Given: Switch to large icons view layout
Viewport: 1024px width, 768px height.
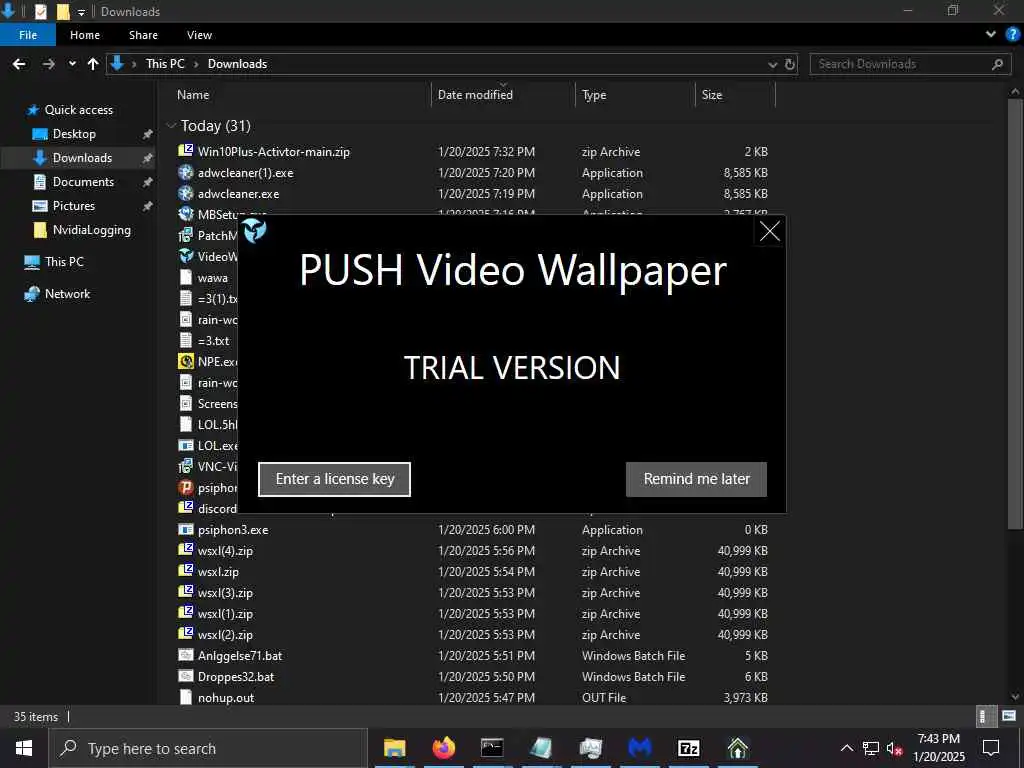Looking at the screenshot, I should click(1008, 716).
